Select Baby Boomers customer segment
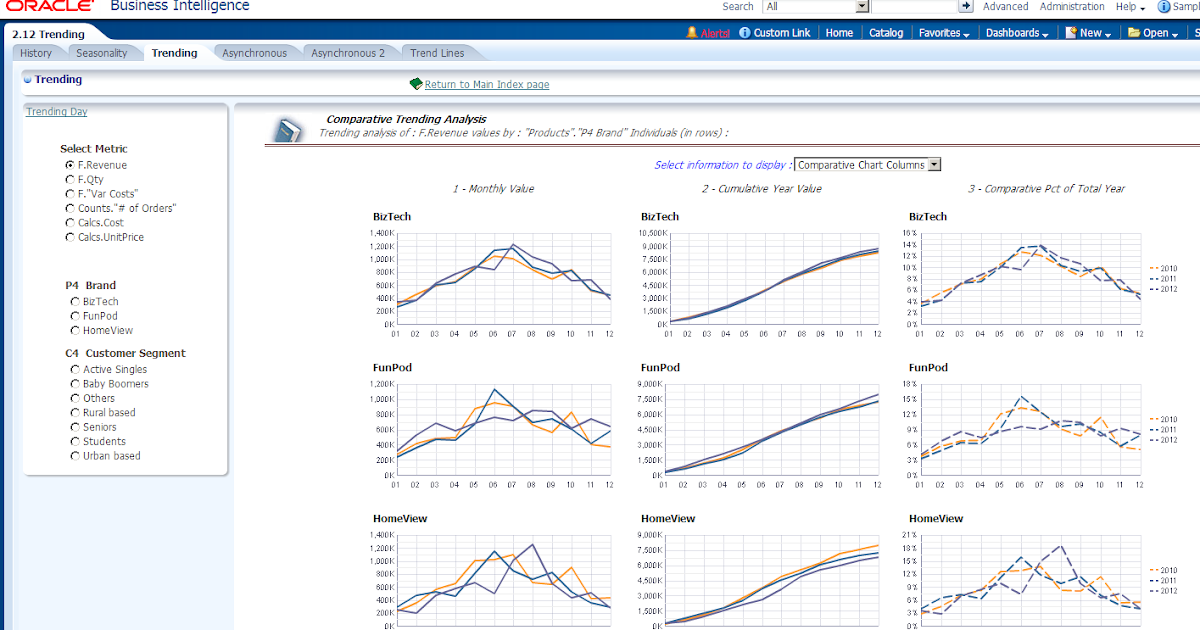 (74, 383)
